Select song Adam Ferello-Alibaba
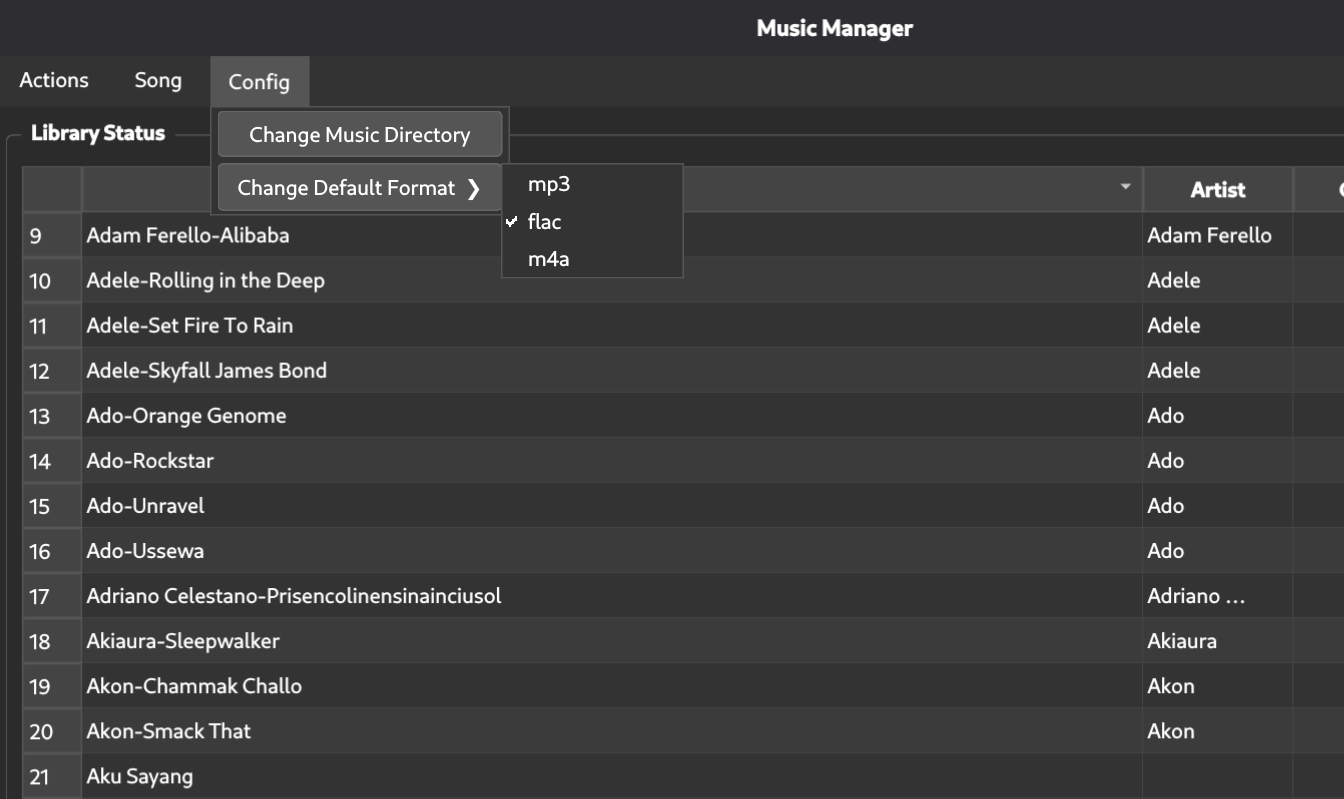The image size is (1344, 799). click(x=188, y=236)
